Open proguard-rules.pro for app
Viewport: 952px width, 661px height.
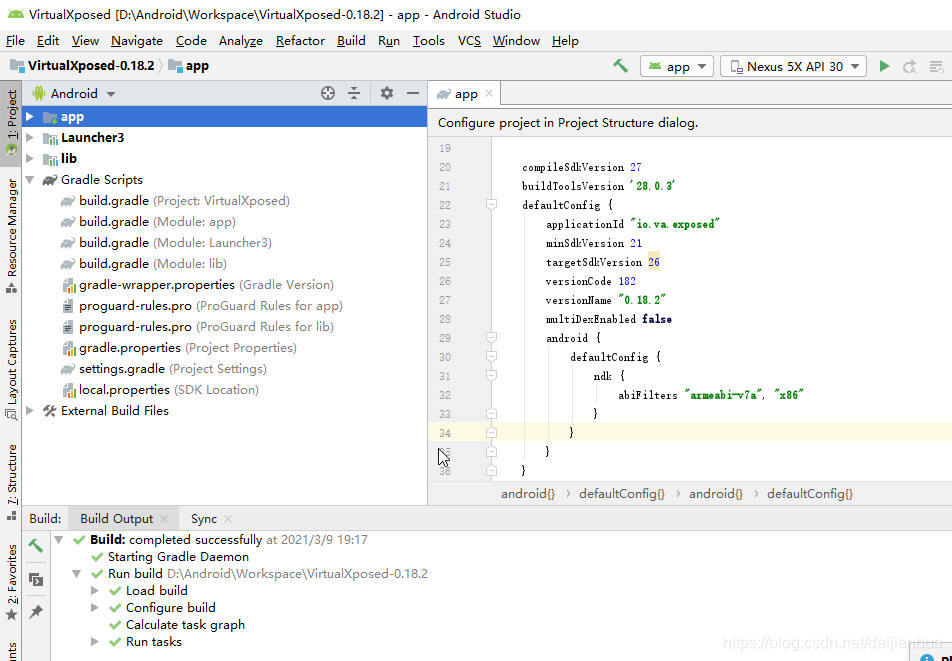click(203, 306)
